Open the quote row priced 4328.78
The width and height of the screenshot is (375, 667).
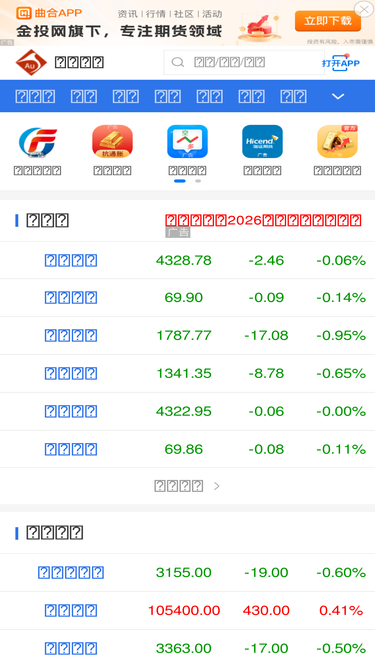188,260
